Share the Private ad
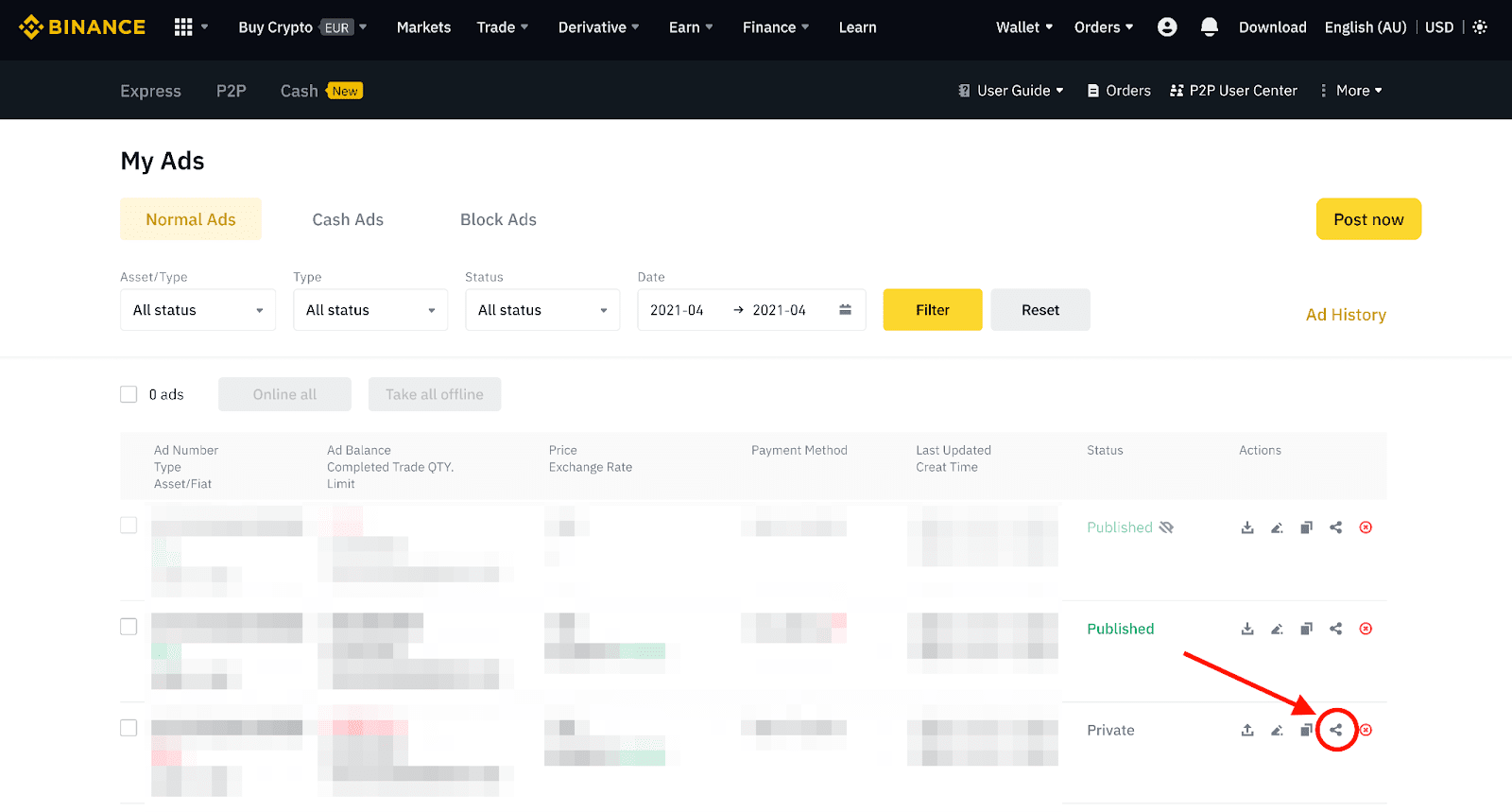This screenshot has height=812, width=1512. [x=1335, y=730]
